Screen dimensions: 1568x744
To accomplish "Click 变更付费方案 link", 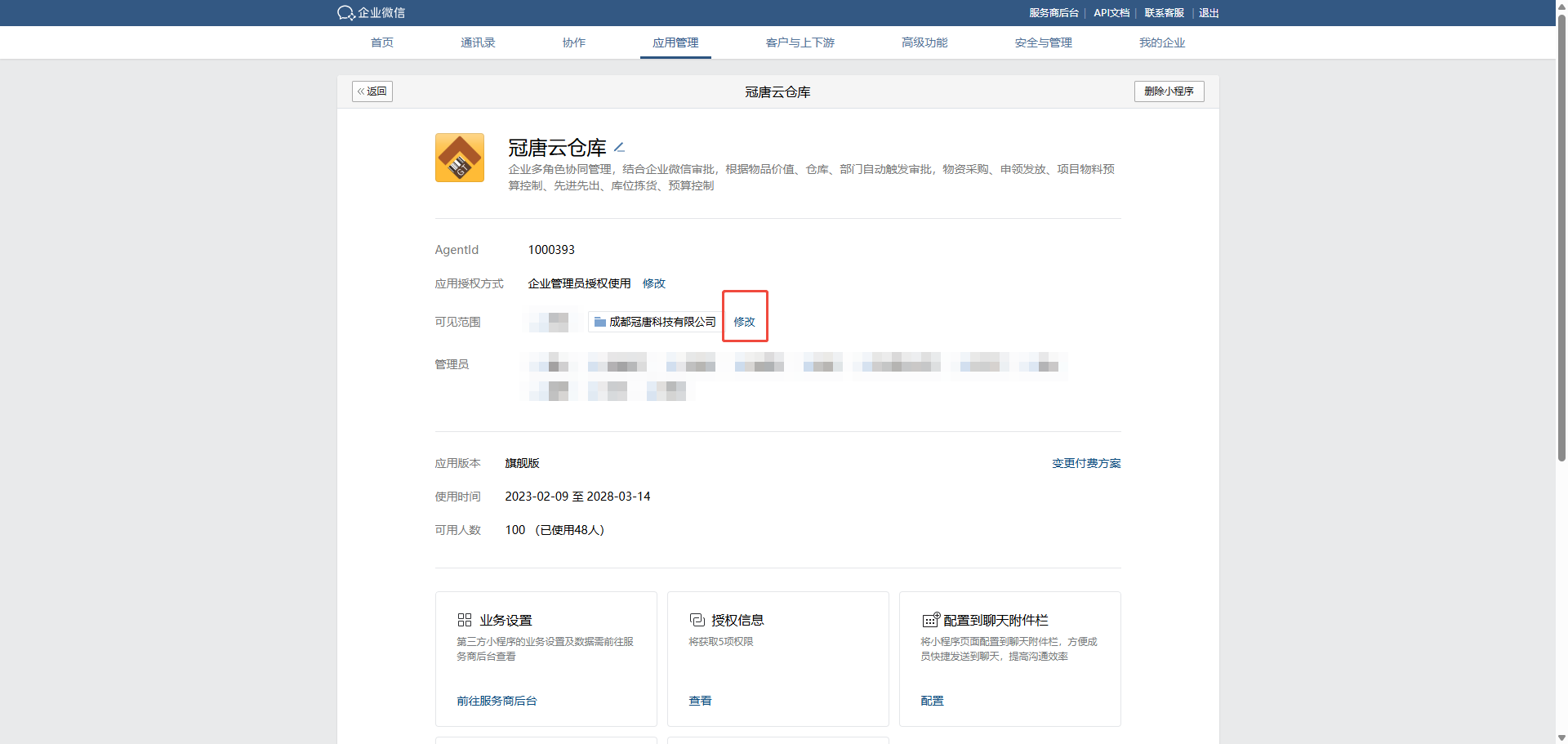I will 1086,463.
